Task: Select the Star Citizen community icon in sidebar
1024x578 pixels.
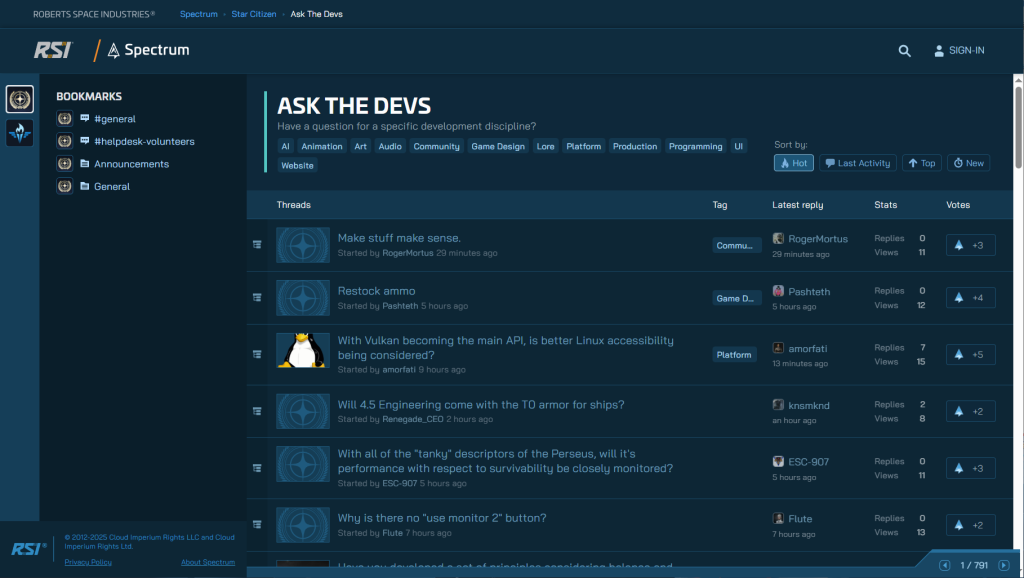Action: click(x=20, y=99)
